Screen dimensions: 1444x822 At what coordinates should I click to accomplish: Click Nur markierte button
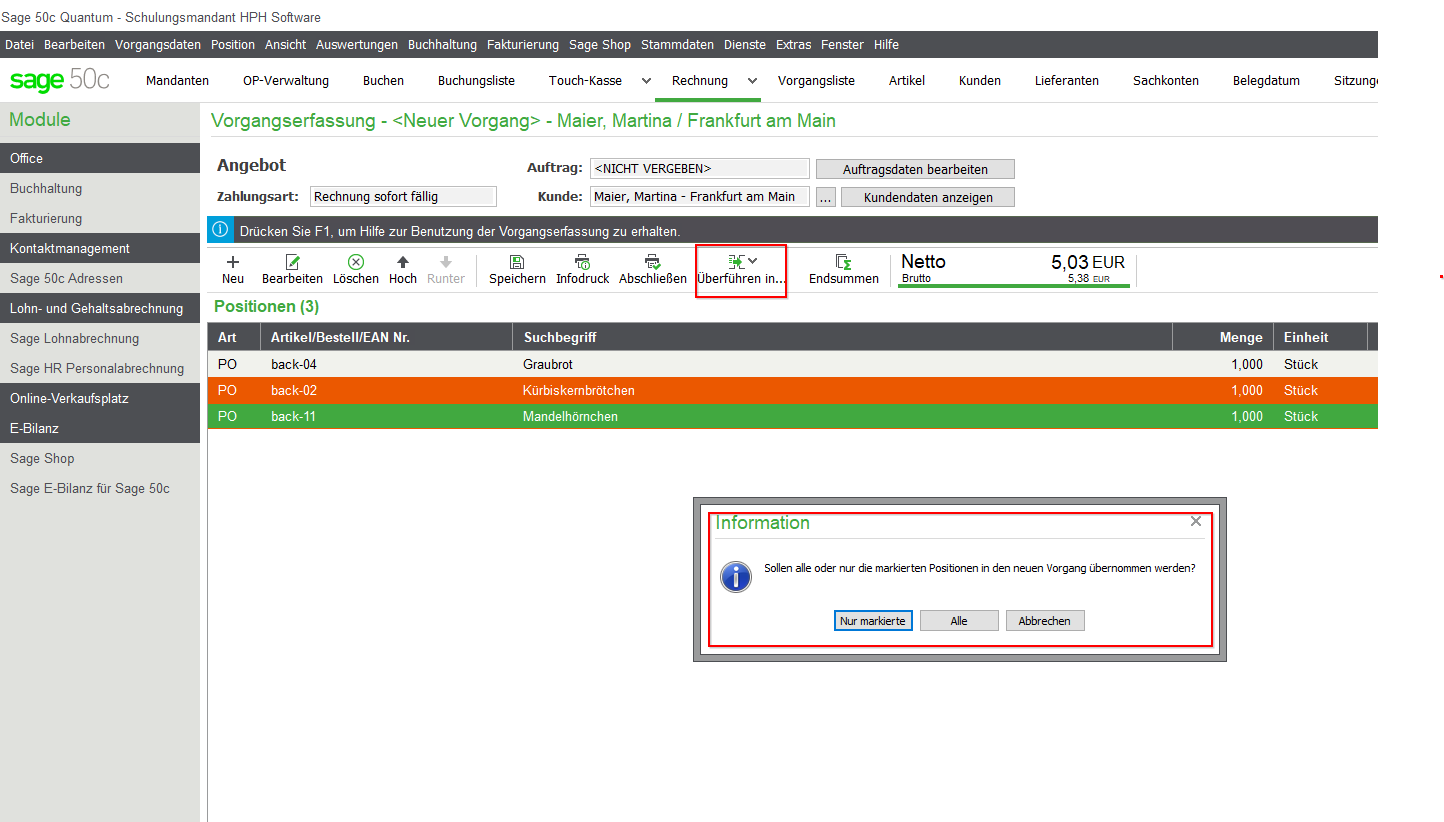(x=872, y=621)
